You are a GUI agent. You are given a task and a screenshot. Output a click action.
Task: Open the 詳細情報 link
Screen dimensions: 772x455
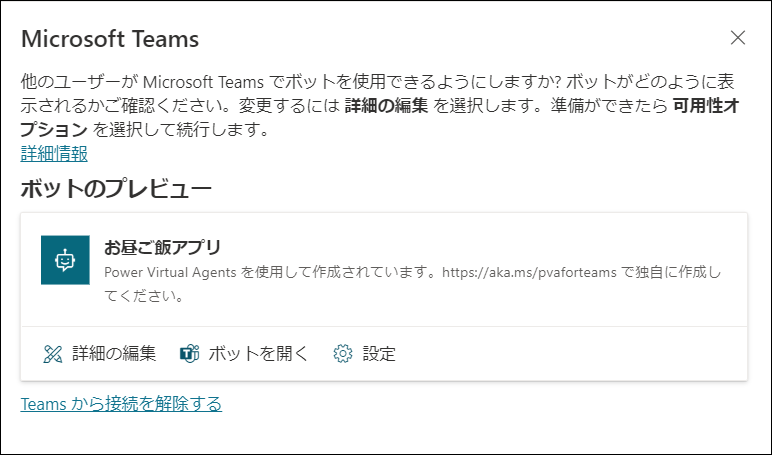pyautogui.click(x=54, y=154)
